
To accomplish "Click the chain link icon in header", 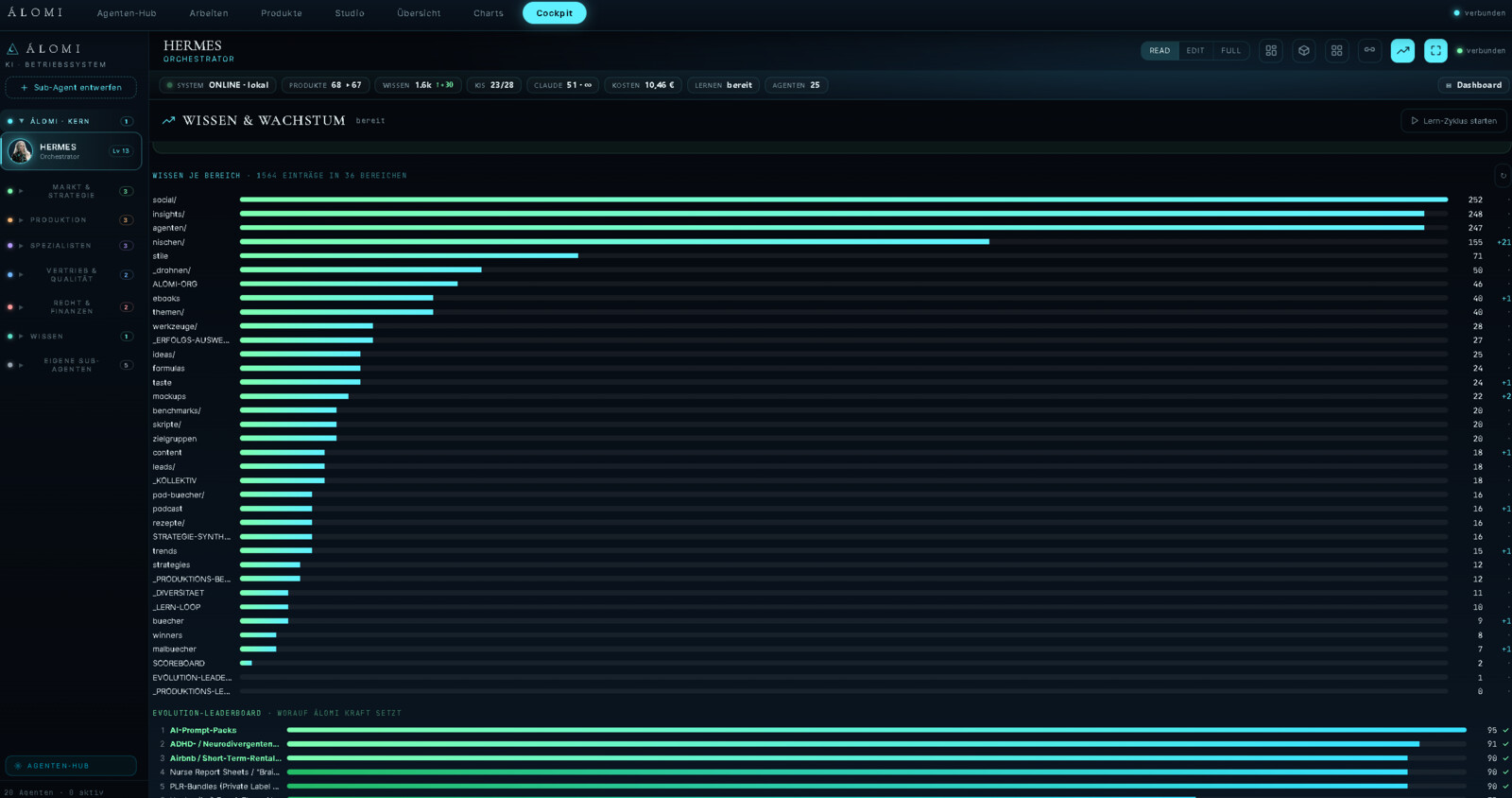I will point(1369,51).
